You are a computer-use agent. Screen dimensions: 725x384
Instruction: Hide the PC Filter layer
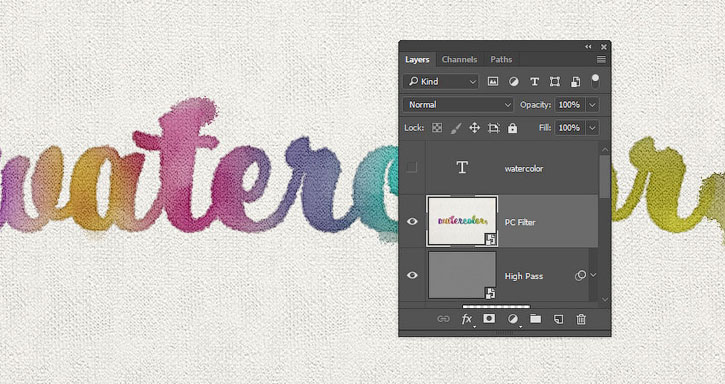point(412,222)
